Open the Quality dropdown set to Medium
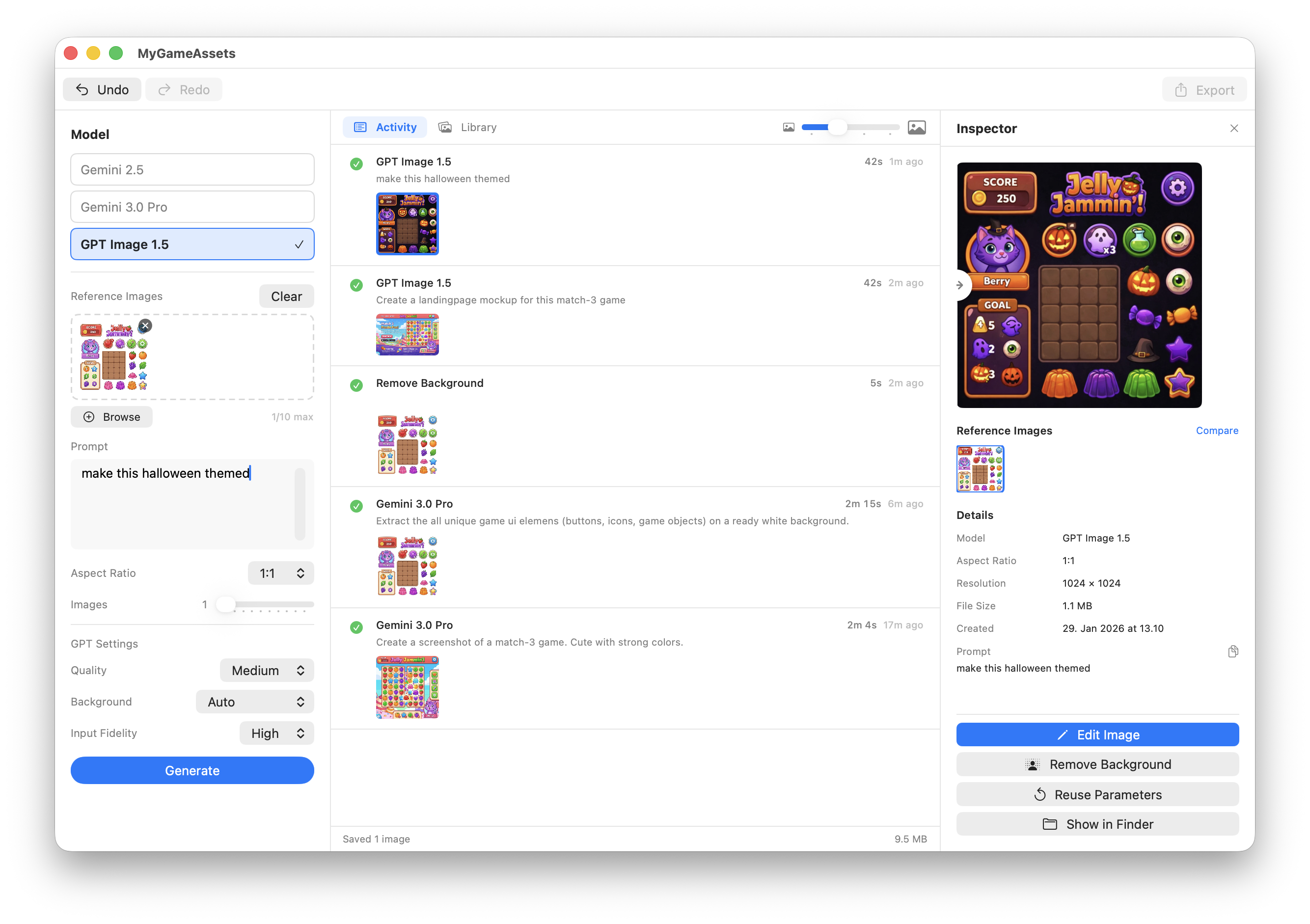Image resolution: width=1310 pixels, height=924 pixels. (x=267, y=670)
